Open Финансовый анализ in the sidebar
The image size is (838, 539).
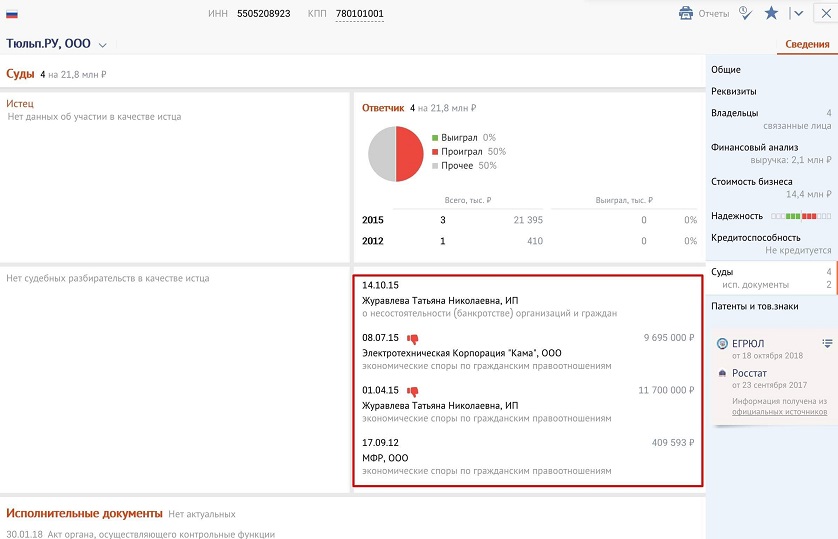coord(754,147)
